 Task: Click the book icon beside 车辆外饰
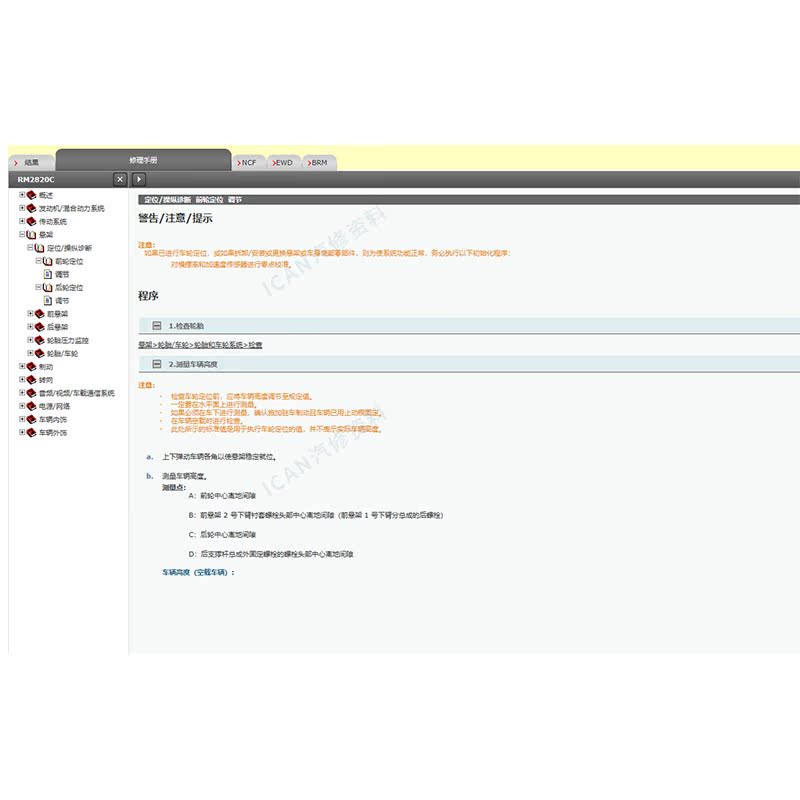[x=31, y=433]
